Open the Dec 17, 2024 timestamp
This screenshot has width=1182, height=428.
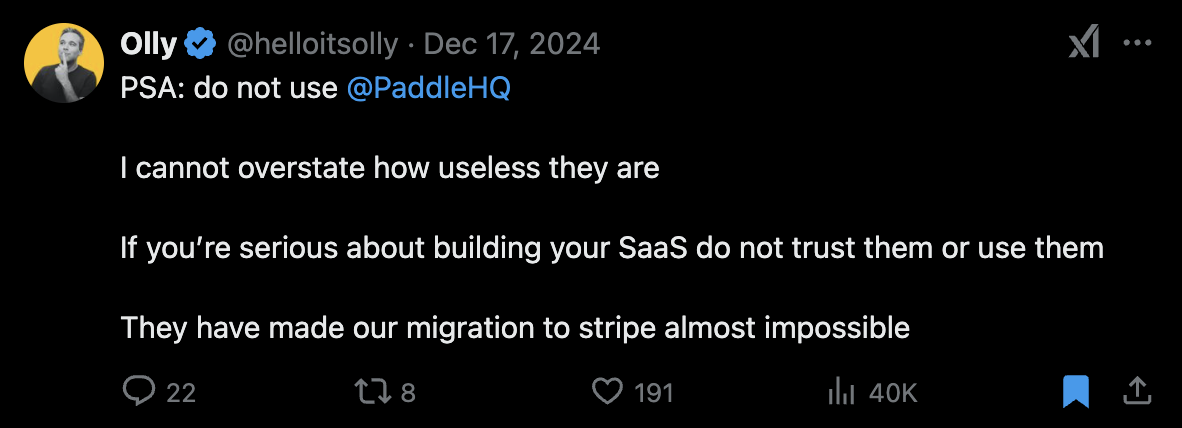[x=512, y=44]
